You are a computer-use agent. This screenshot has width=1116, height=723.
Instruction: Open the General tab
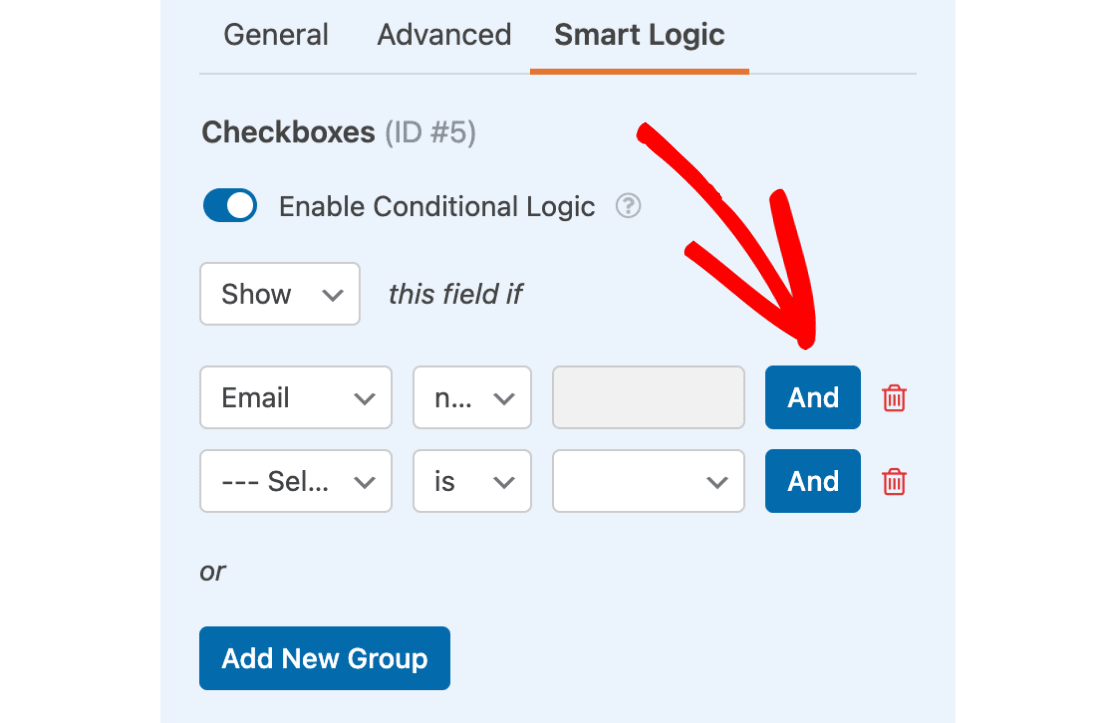[275, 35]
